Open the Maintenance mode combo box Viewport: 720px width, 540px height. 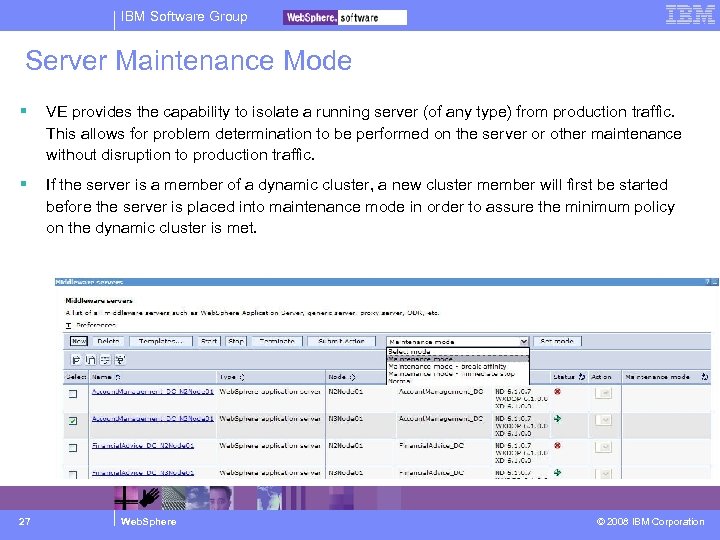point(457,342)
